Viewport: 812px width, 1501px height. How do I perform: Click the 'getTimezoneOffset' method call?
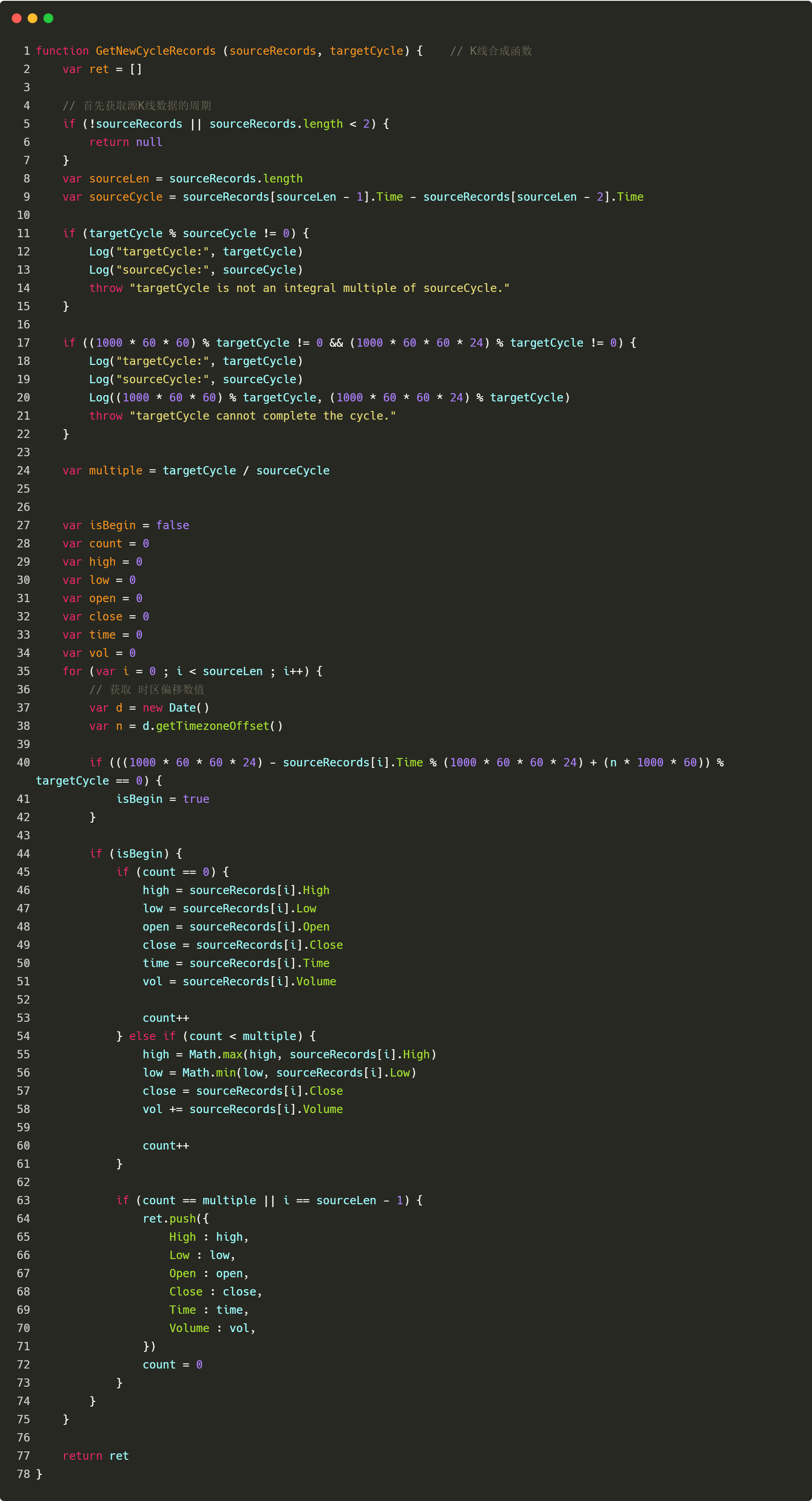coord(213,726)
